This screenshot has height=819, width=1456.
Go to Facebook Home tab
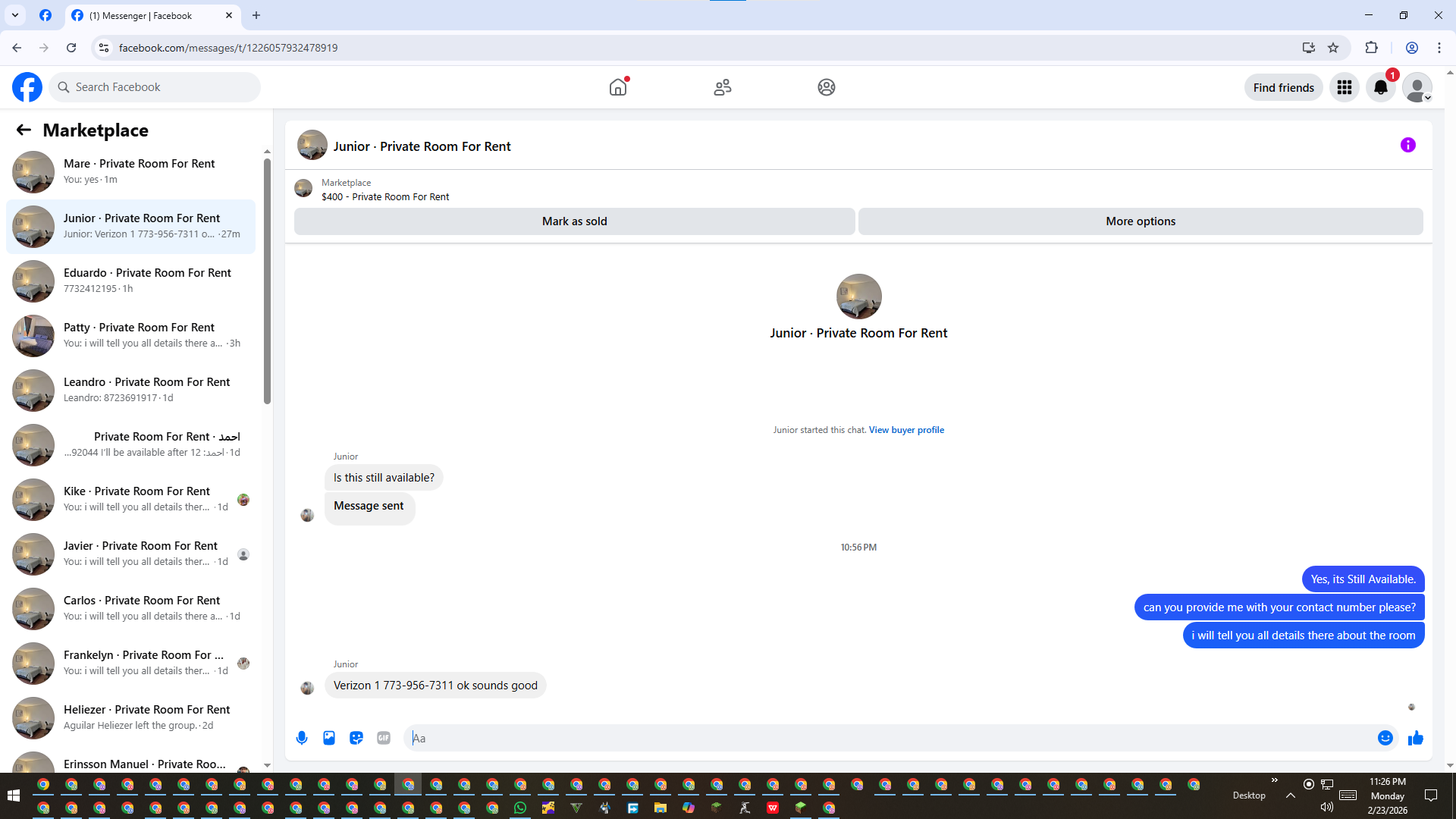pyautogui.click(x=618, y=87)
